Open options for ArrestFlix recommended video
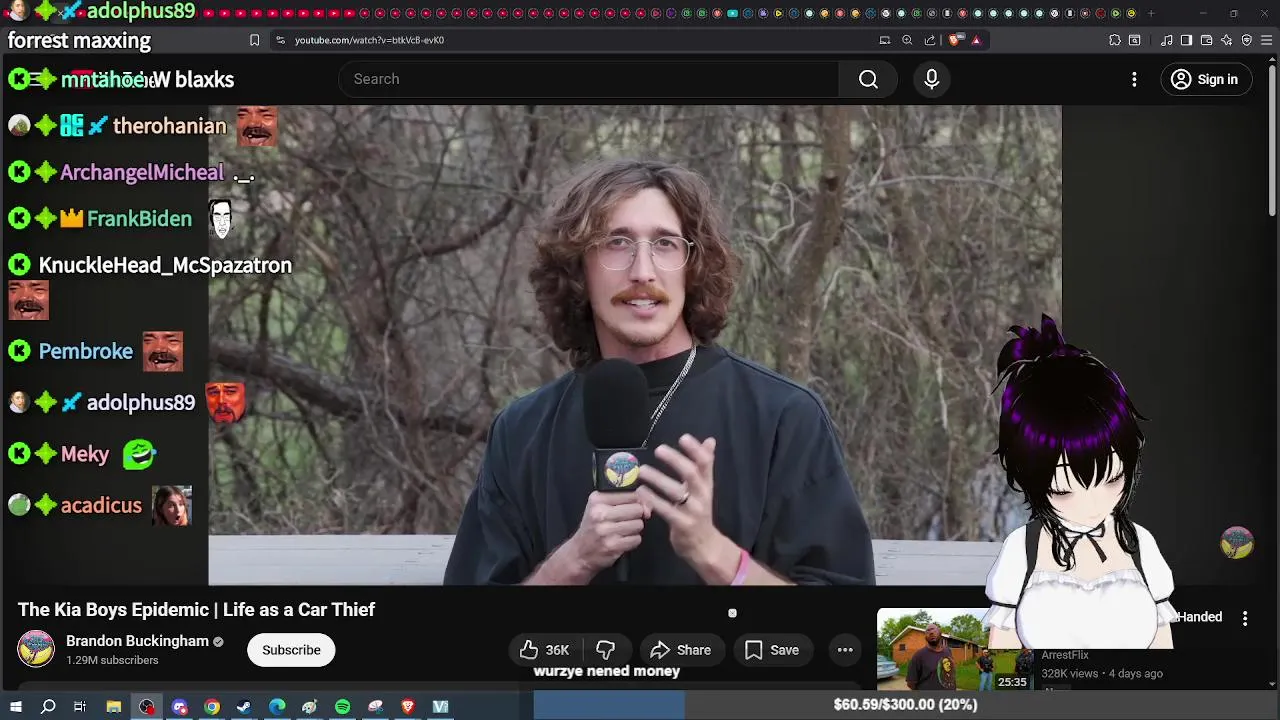This screenshot has height=720, width=1280. click(x=1245, y=619)
